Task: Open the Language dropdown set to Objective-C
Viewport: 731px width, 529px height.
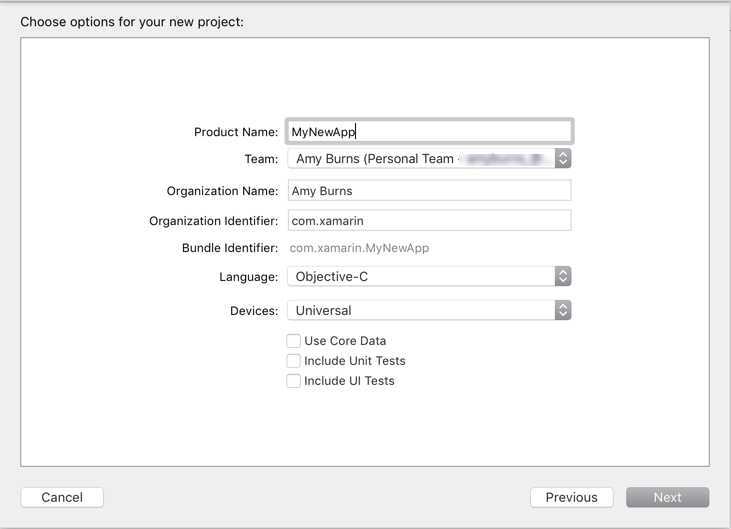Action: (429, 276)
